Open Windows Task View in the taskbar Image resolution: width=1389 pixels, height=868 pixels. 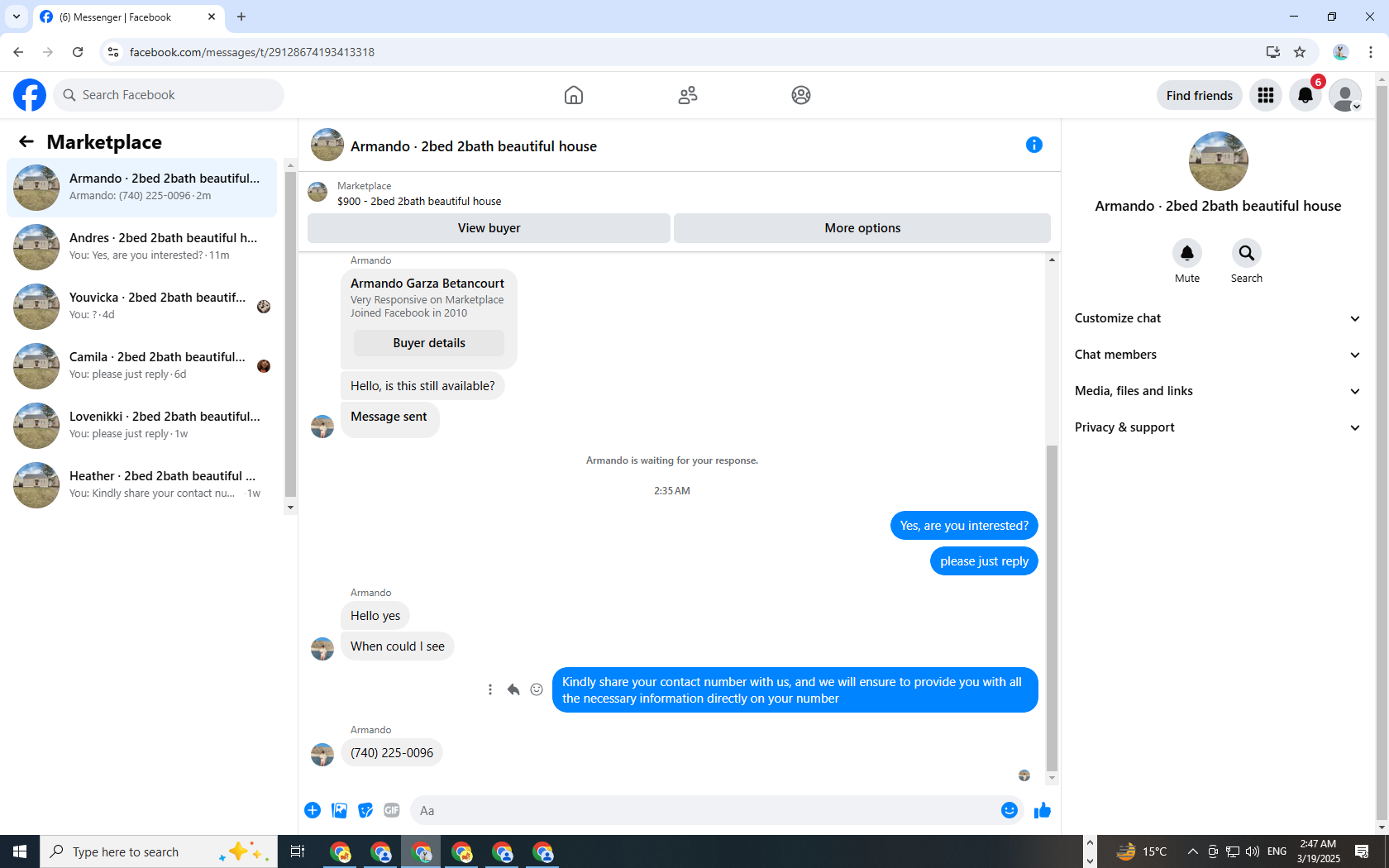[298, 851]
